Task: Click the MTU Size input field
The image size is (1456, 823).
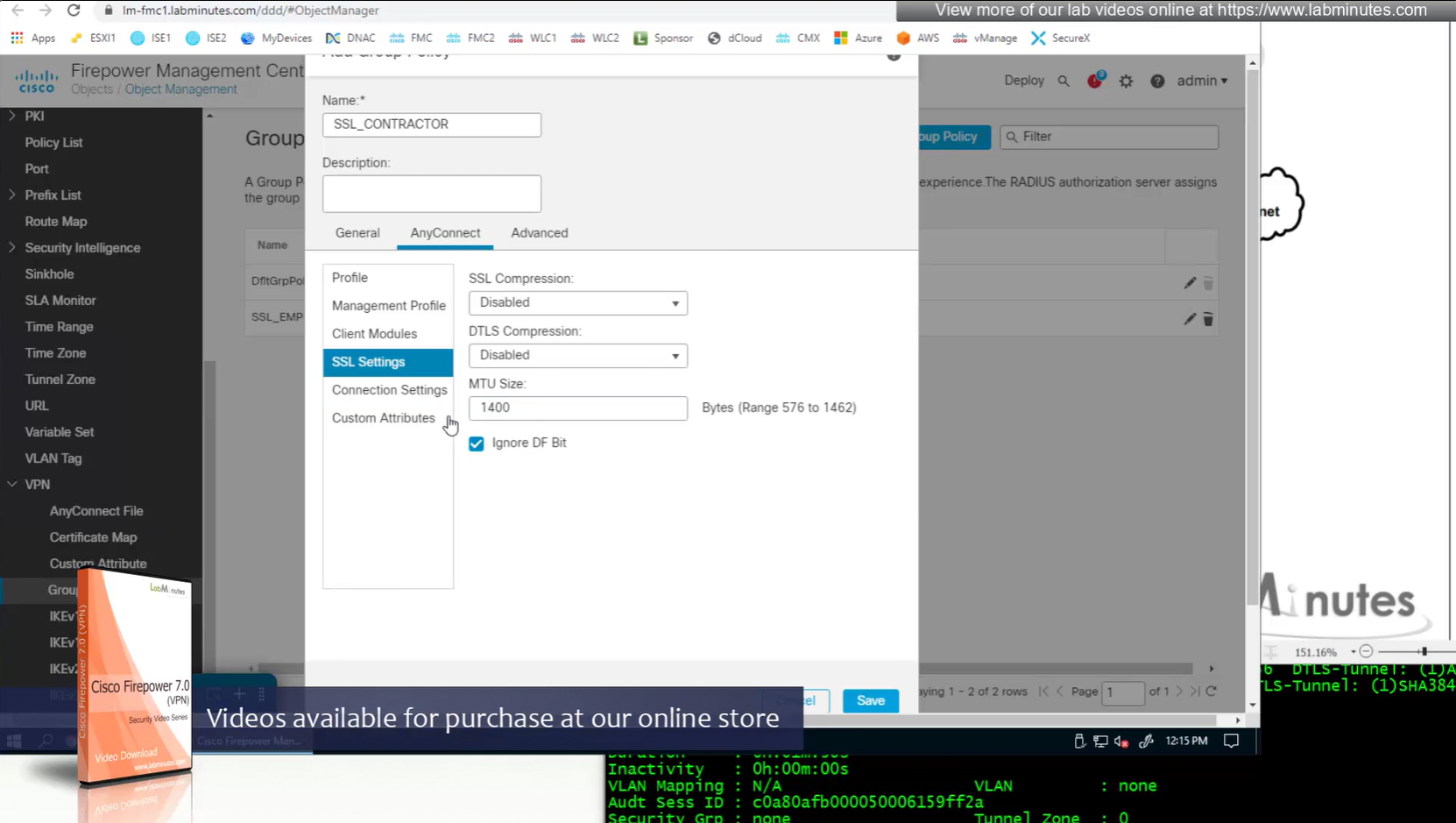Action: [577, 408]
